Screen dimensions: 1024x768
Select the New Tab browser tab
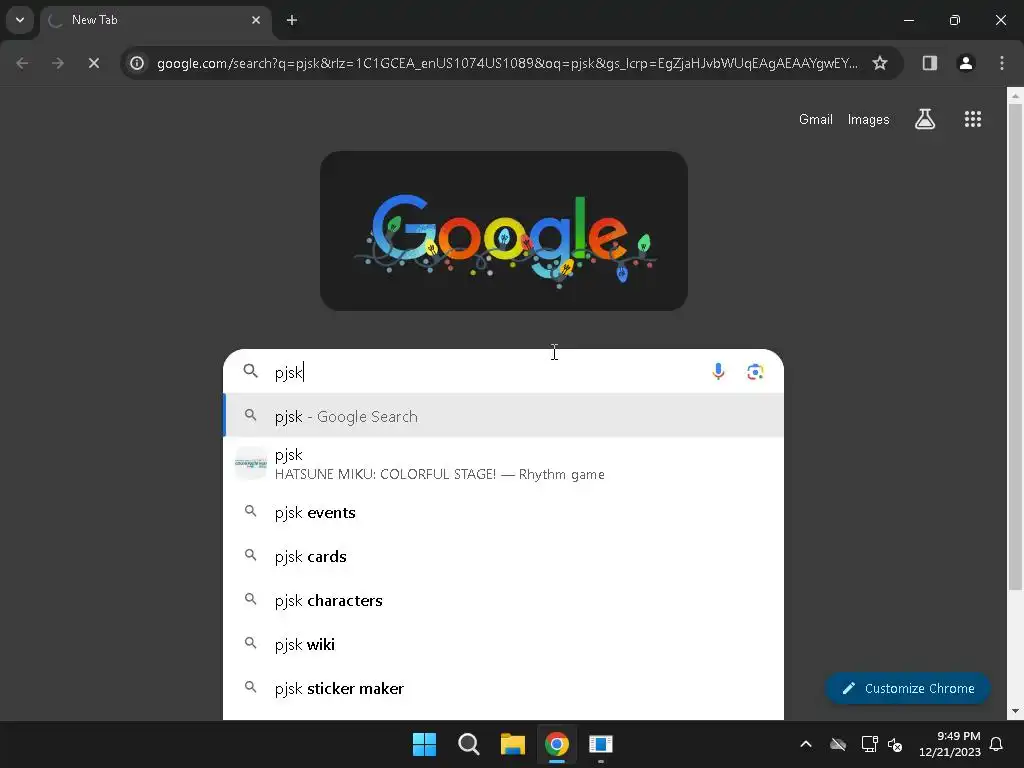pyautogui.click(x=155, y=20)
